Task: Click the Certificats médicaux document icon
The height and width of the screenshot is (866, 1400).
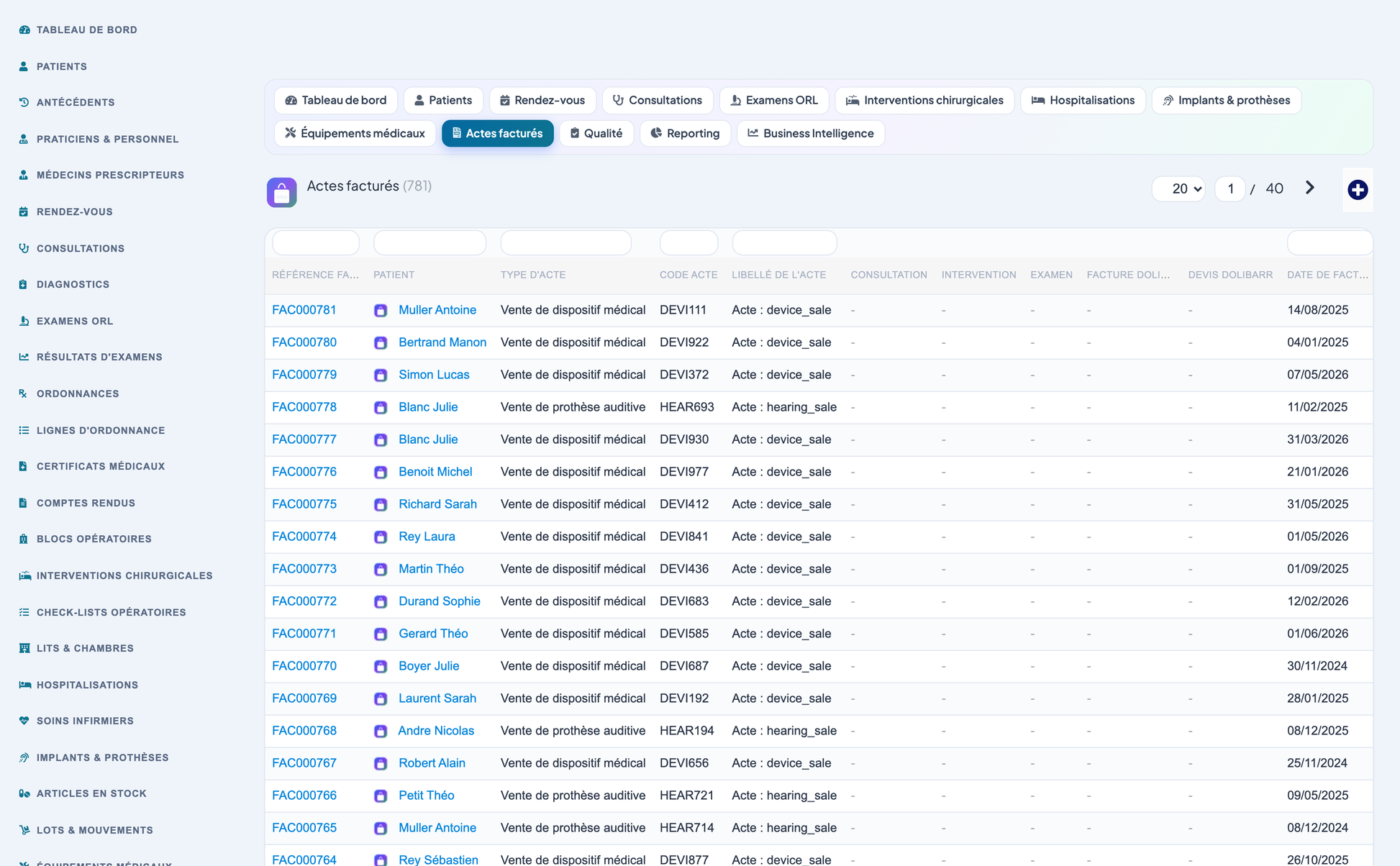Action: pos(23,466)
